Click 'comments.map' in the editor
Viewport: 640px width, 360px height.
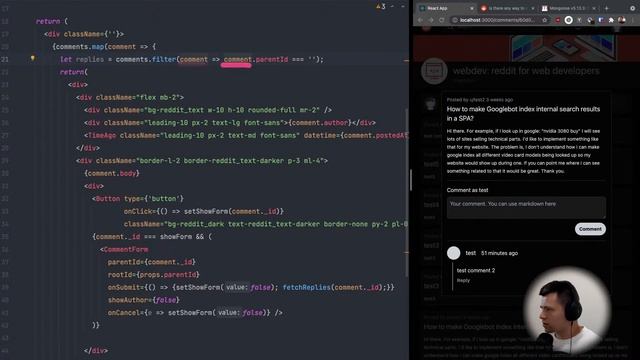(80, 47)
